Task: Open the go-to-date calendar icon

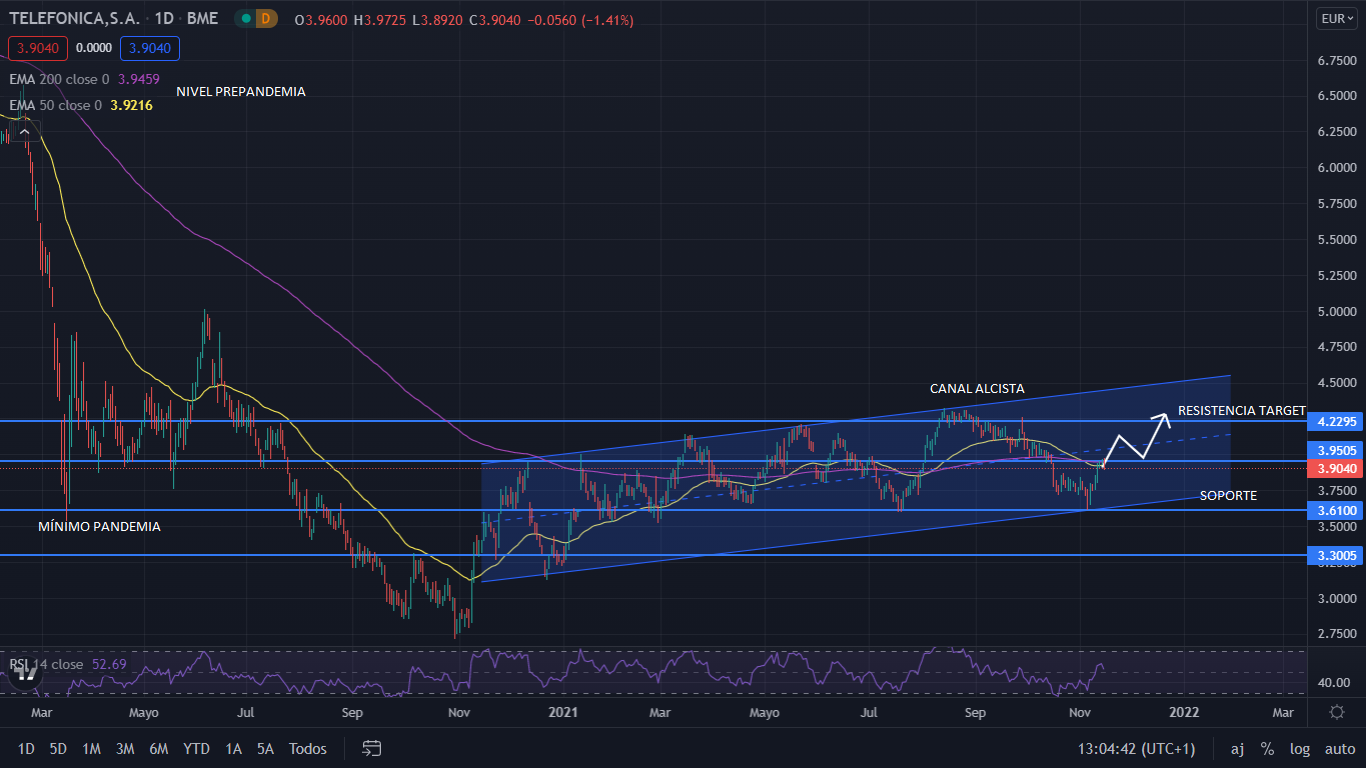Action: tap(372, 748)
